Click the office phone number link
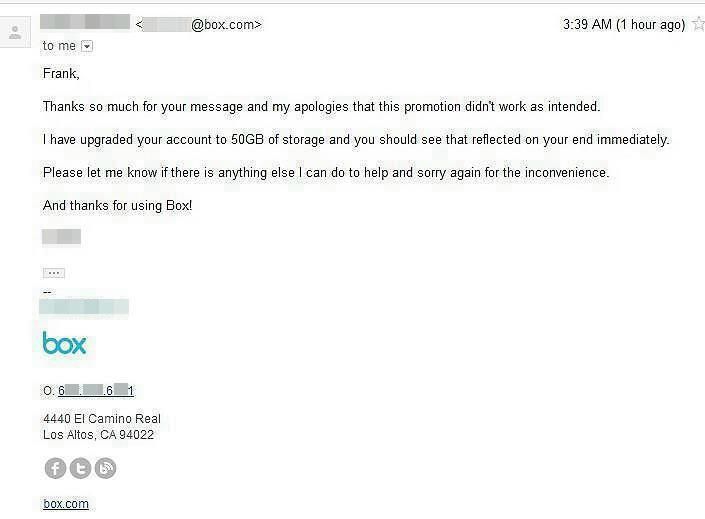705x519 pixels. pyautogui.click(x=96, y=390)
